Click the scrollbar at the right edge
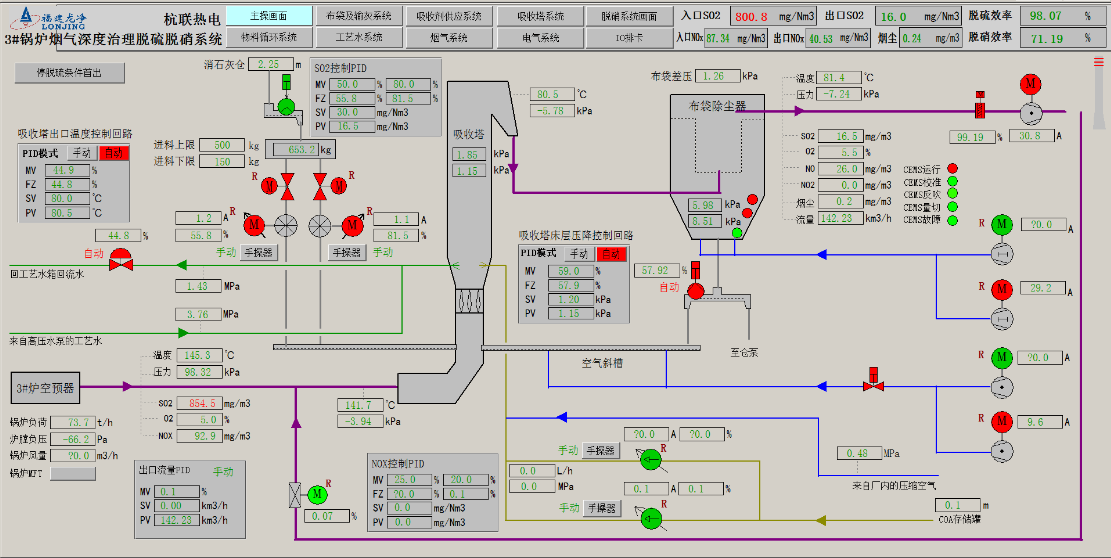Image resolution: width=1111 pixels, height=558 pixels. (1099, 300)
